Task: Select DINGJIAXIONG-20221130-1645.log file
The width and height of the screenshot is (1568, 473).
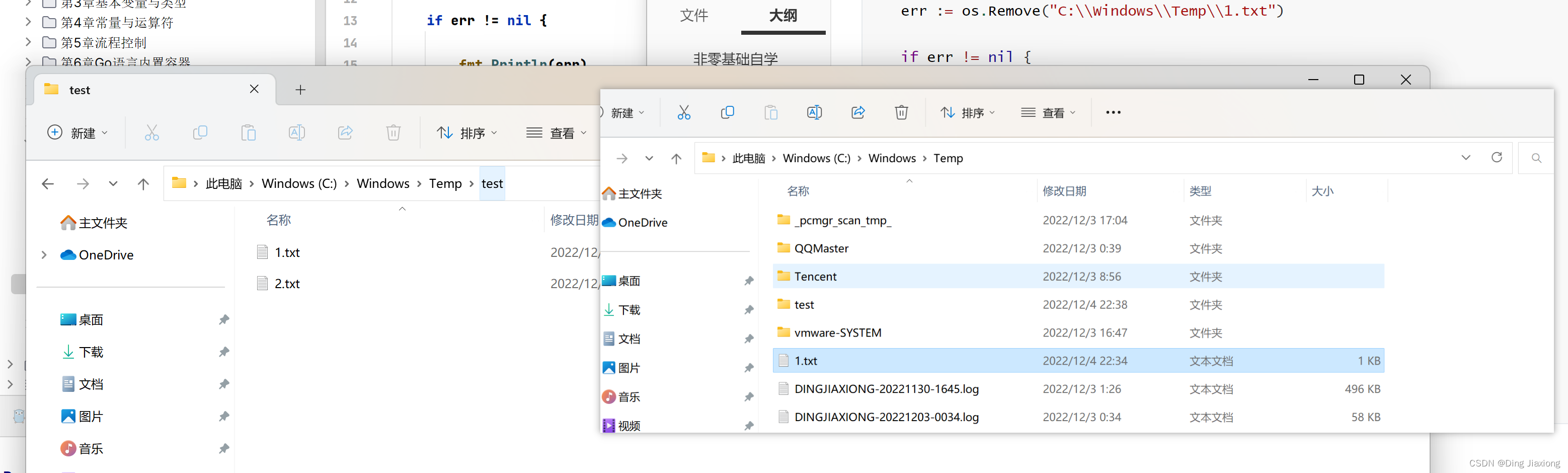Action: click(1078, 388)
